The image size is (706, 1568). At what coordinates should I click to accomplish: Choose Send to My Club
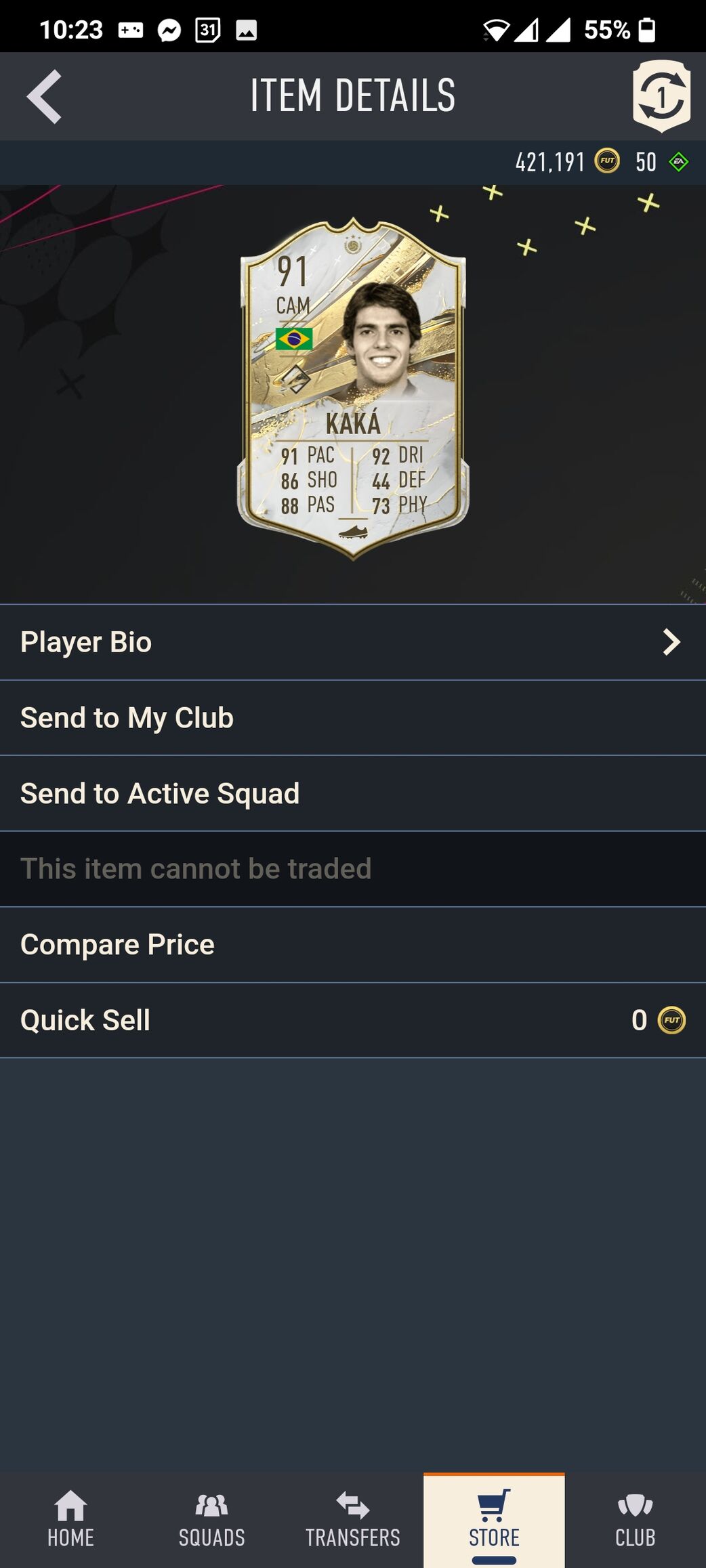pyautogui.click(x=127, y=718)
